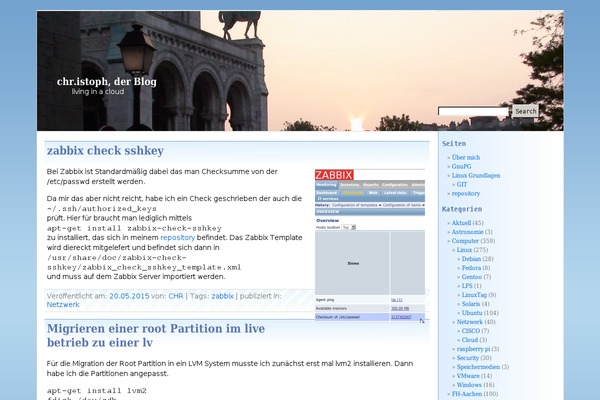Screen dimensions: 600x400
Task: Open author link CHR
Action: (176, 296)
